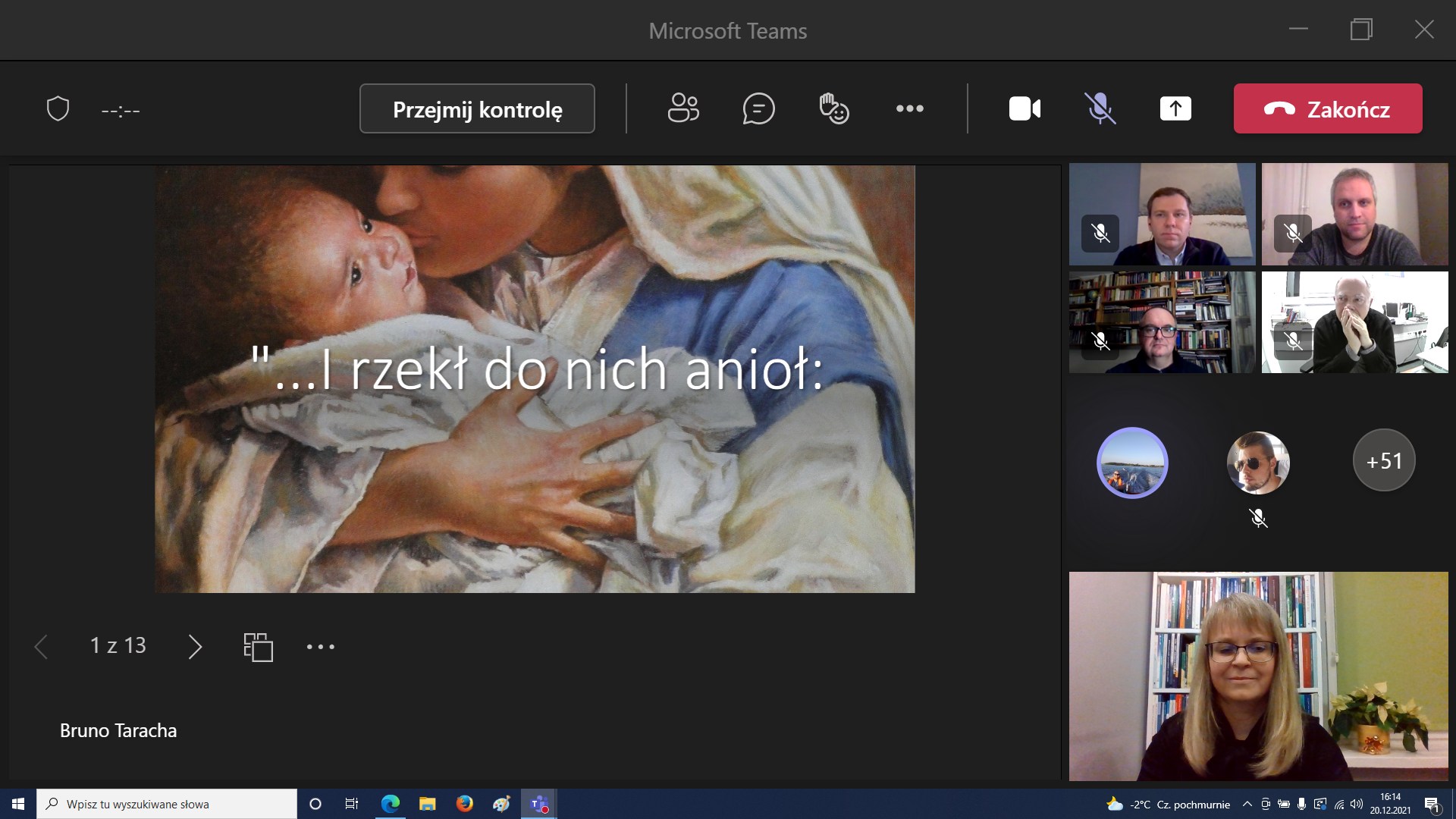Image resolution: width=1456 pixels, height=819 pixels.
Task: Click the Windows search input field
Action: tap(174, 804)
